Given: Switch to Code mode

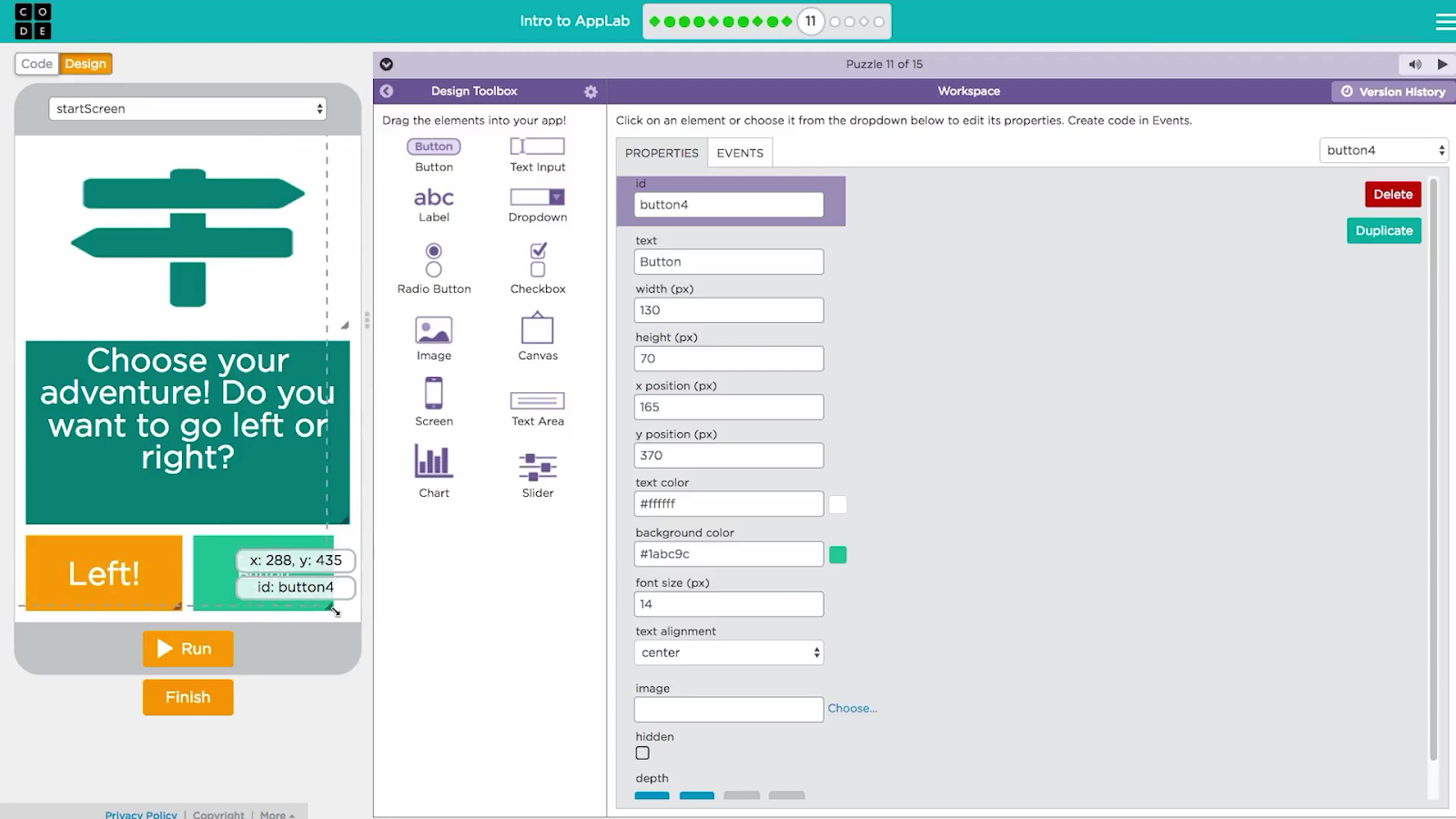Looking at the screenshot, I should [37, 64].
